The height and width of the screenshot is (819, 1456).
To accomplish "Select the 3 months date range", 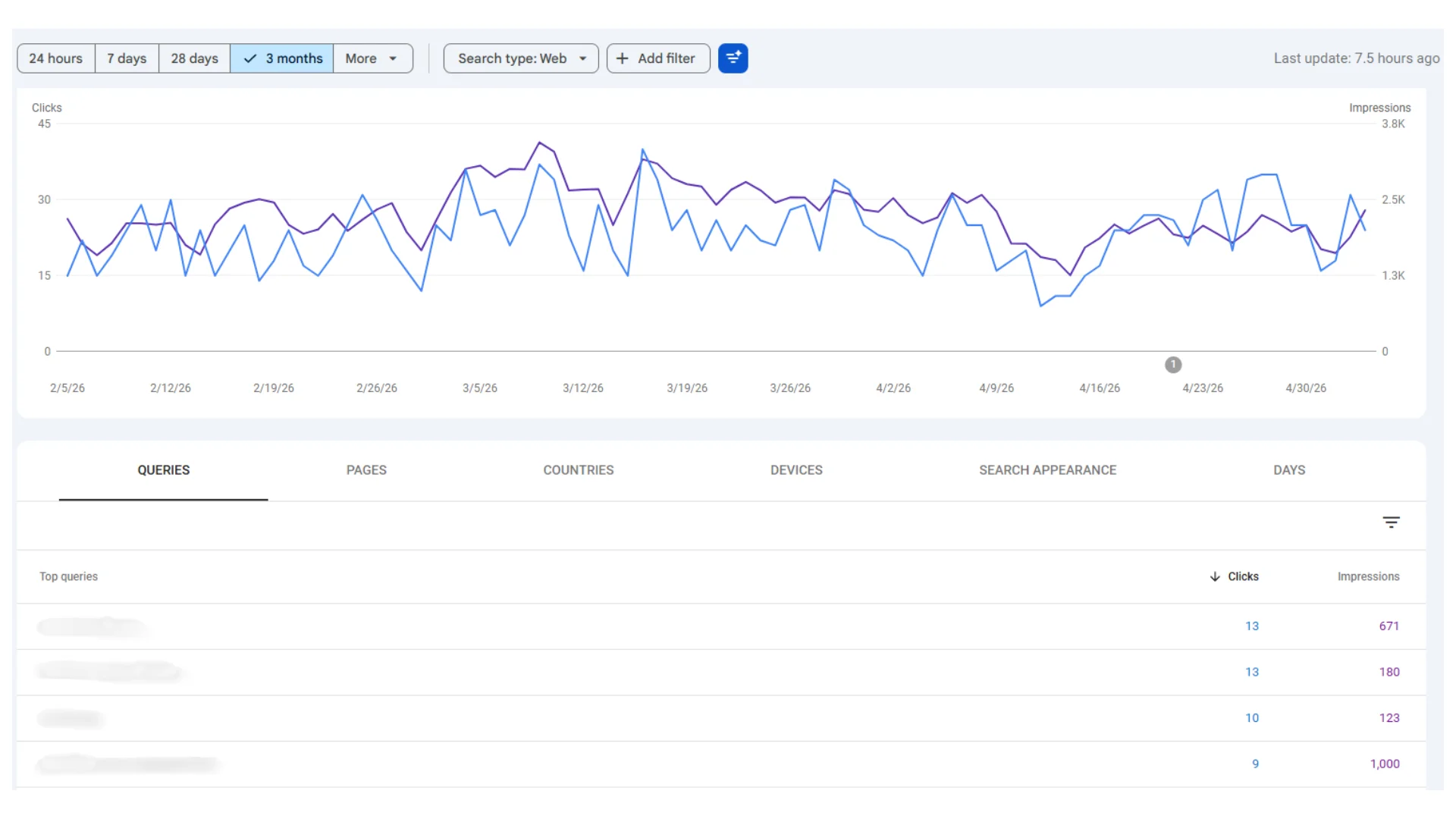I will [x=282, y=58].
